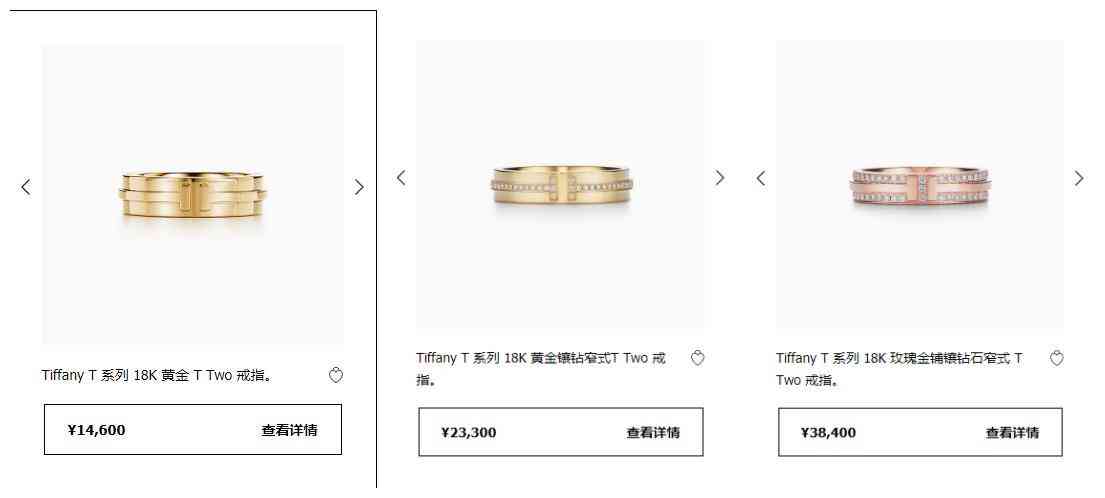Show previous image of ¥23,300 diamond ring

(401, 178)
